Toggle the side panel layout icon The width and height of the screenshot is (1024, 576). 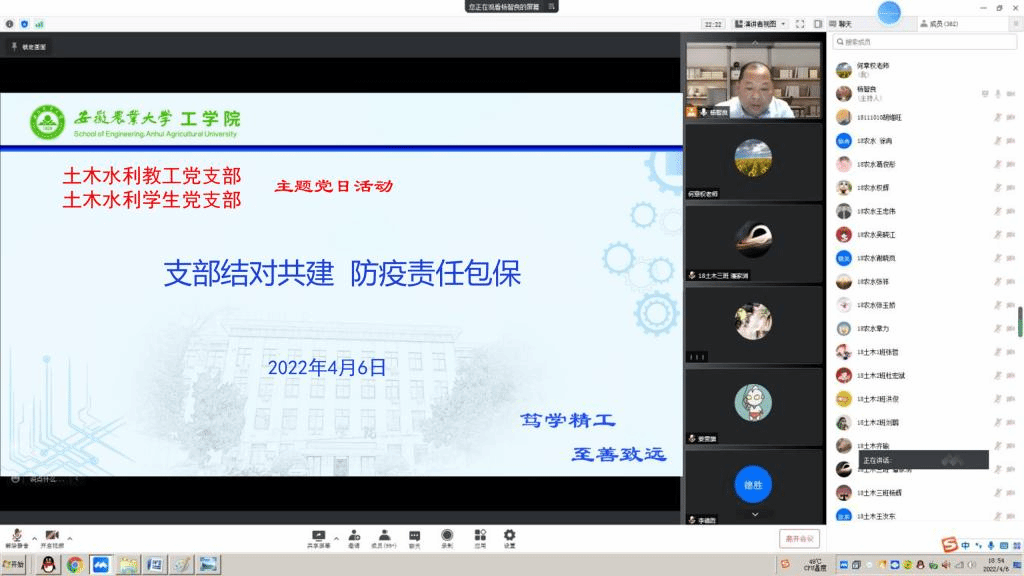(818, 23)
